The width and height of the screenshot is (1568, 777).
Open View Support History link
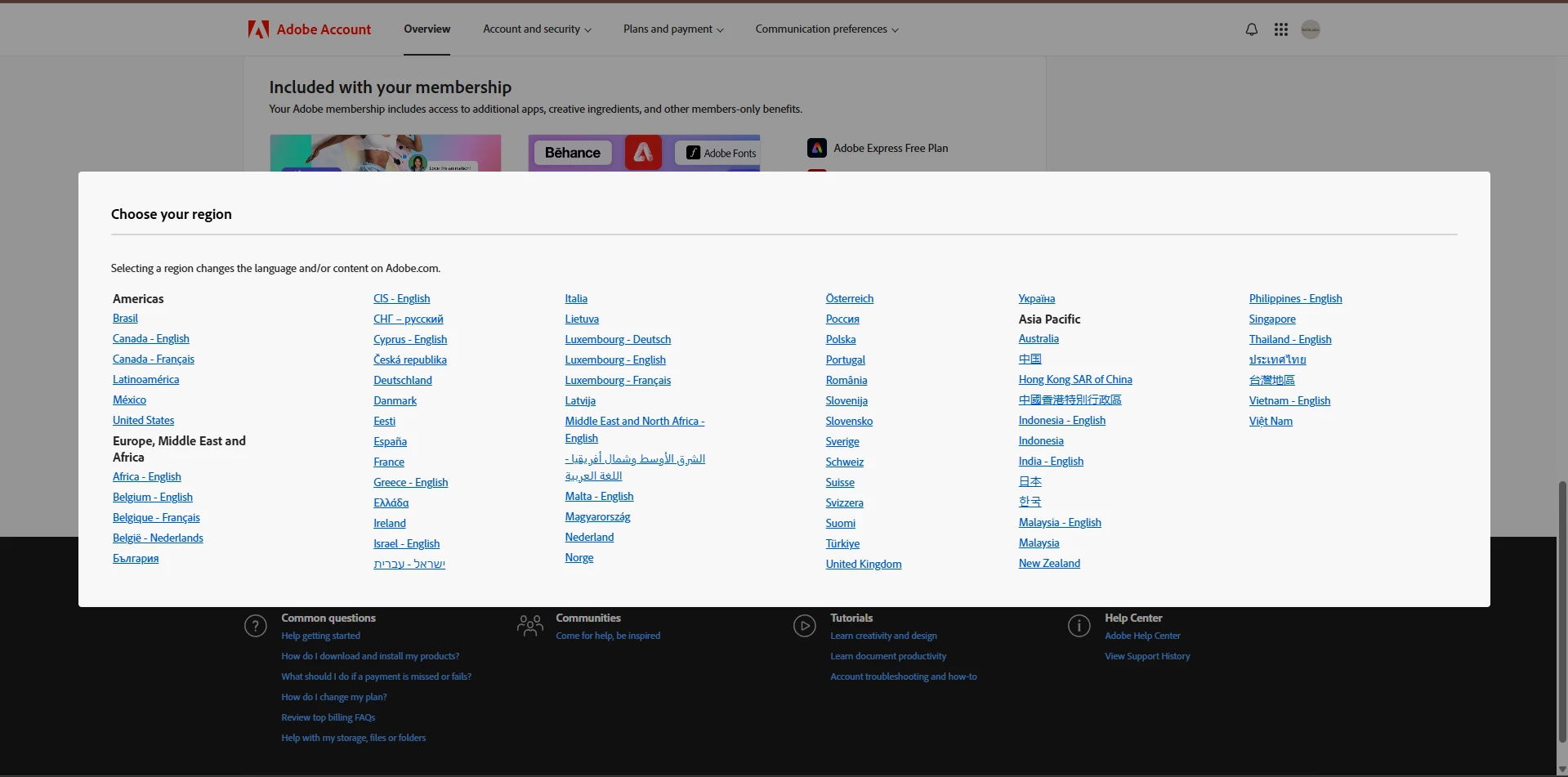[x=1147, y=657]
